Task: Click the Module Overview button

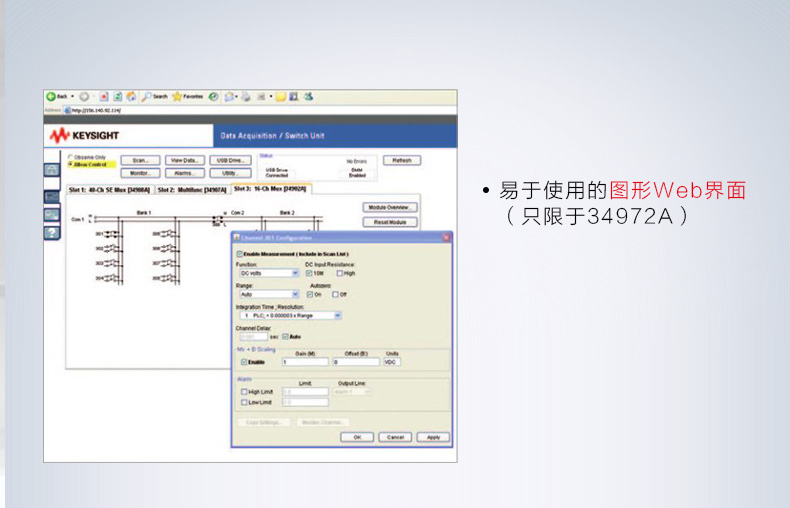Action: [x=390, y=207]
